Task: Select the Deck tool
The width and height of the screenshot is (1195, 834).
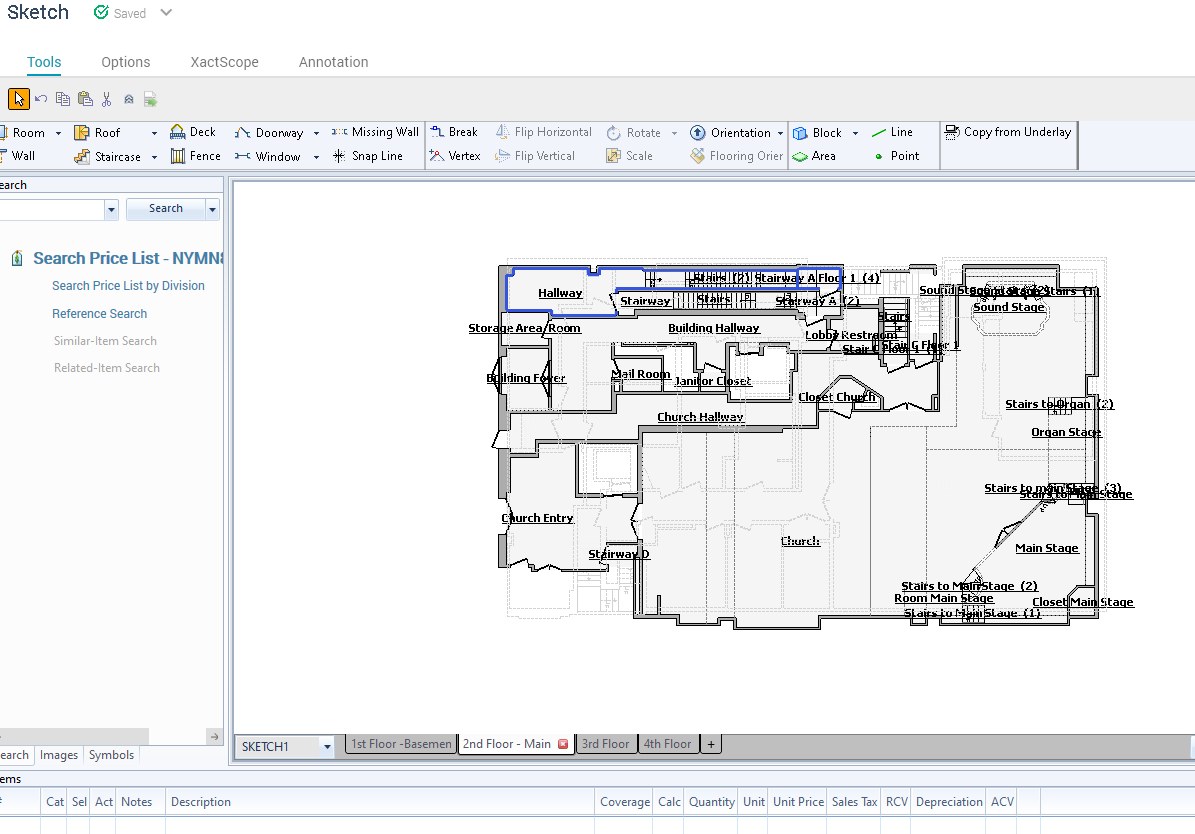Action: pyautogui.click(x=193, y=132)
